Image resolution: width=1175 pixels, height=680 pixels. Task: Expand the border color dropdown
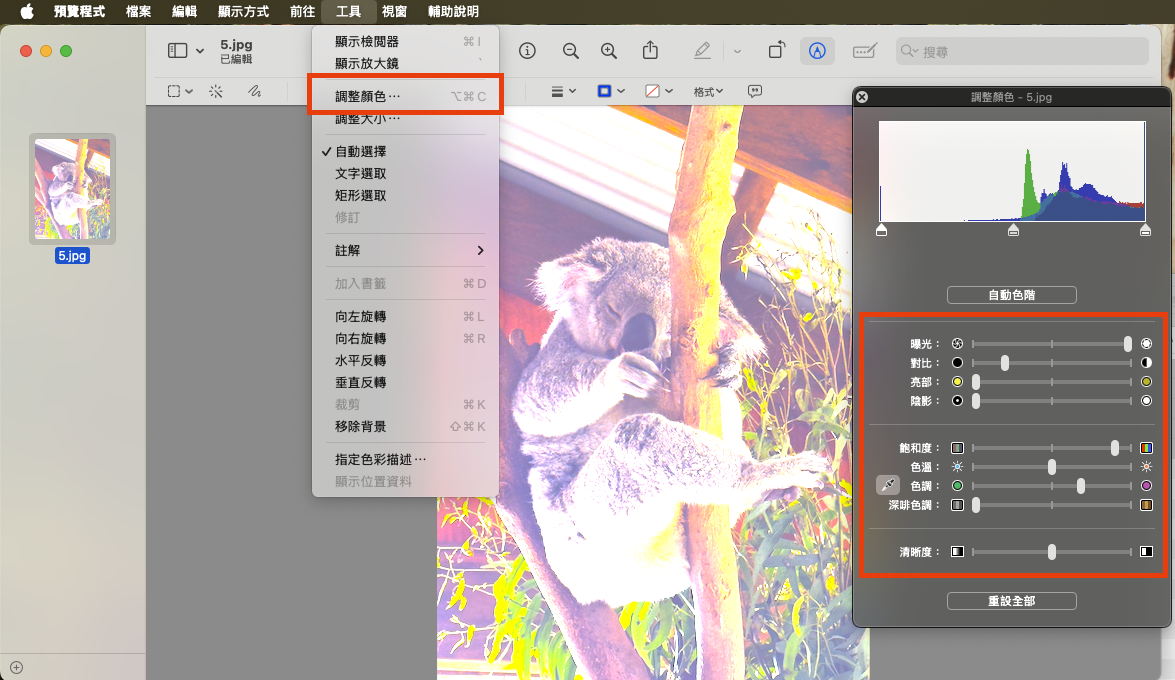tap(610, 91)
